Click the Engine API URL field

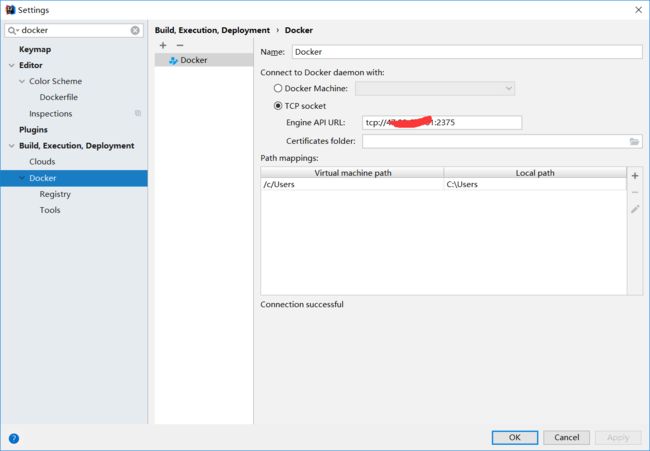click(442, 123)
